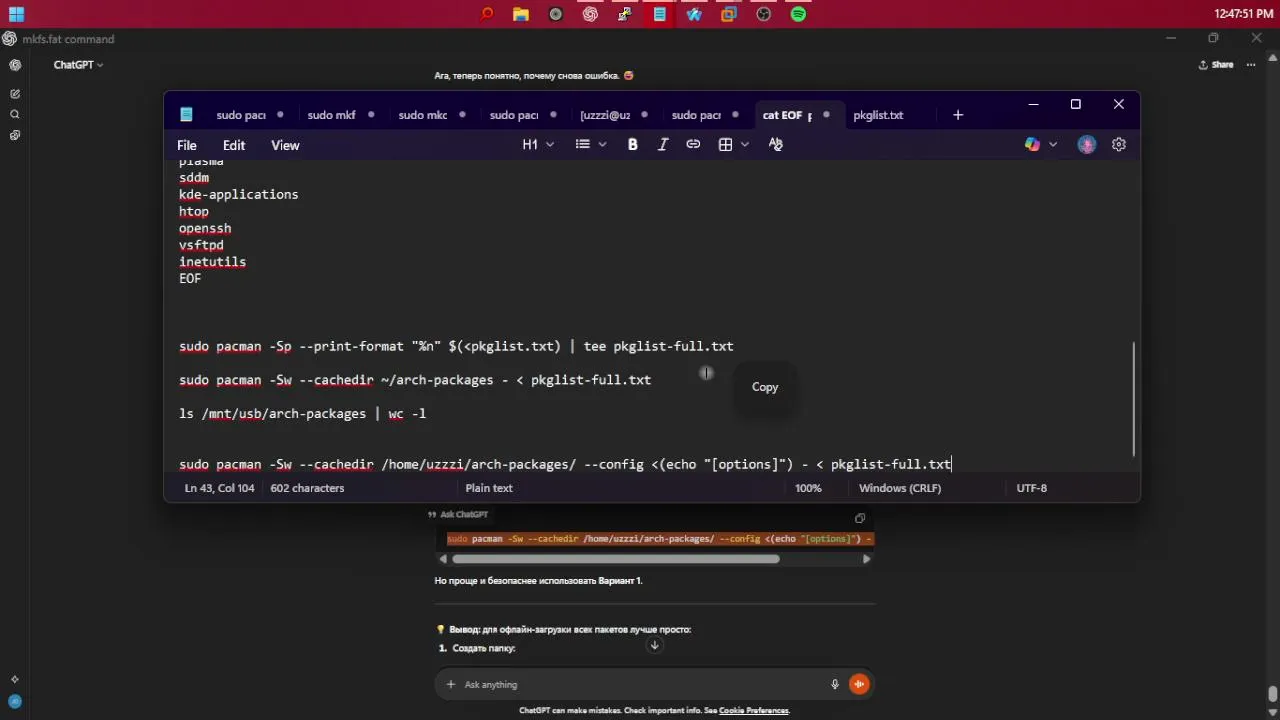Start a new chat in ChatGPT sidebar
The height and width of the screenshot is (720, 1280).
(15, 93)
